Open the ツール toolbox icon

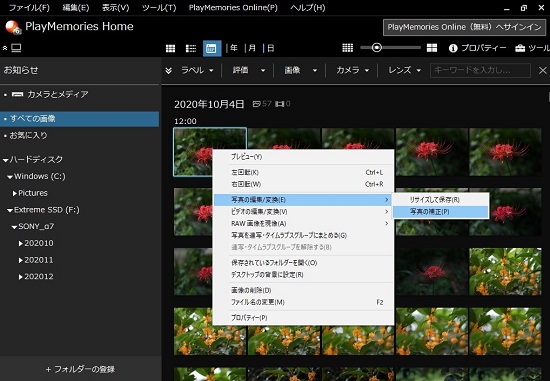[520, 48]
